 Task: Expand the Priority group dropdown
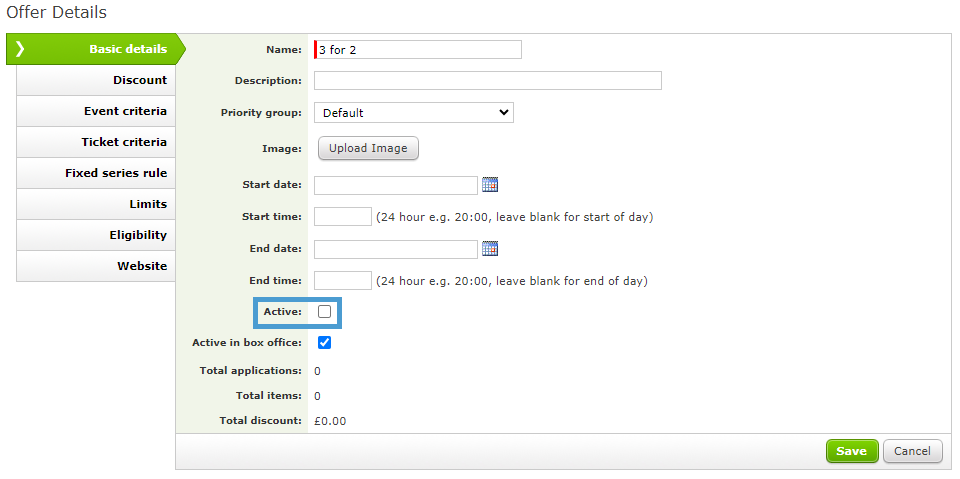pyautogui.click(x=414, y=113)
